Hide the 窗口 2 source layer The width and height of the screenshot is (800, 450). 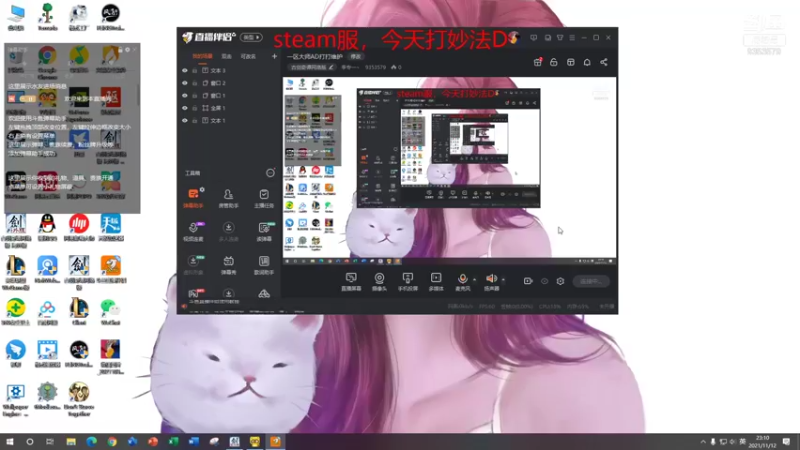pos(185,83)
